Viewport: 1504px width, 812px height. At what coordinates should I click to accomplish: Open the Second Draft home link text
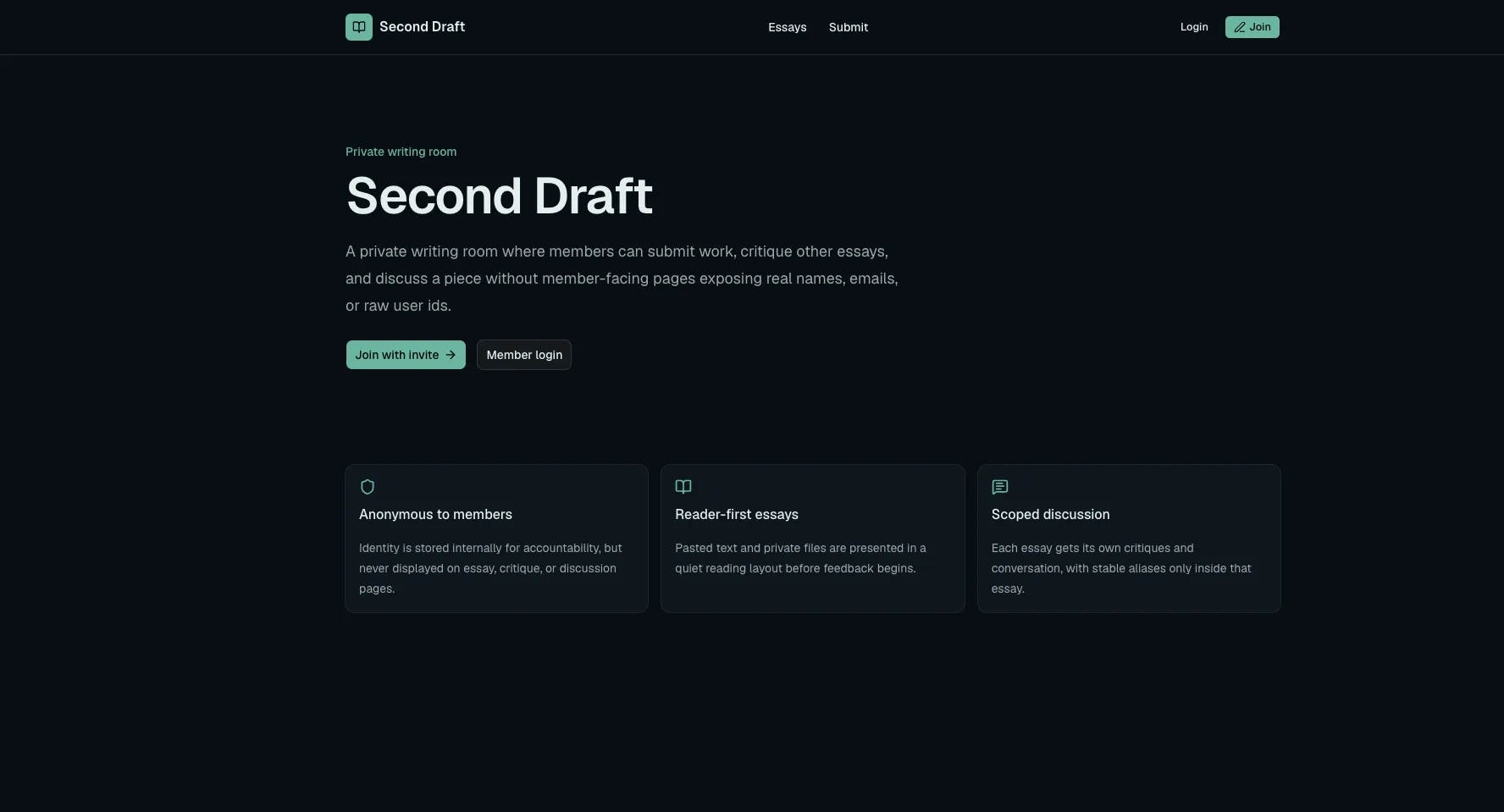(x=422, y=27)
